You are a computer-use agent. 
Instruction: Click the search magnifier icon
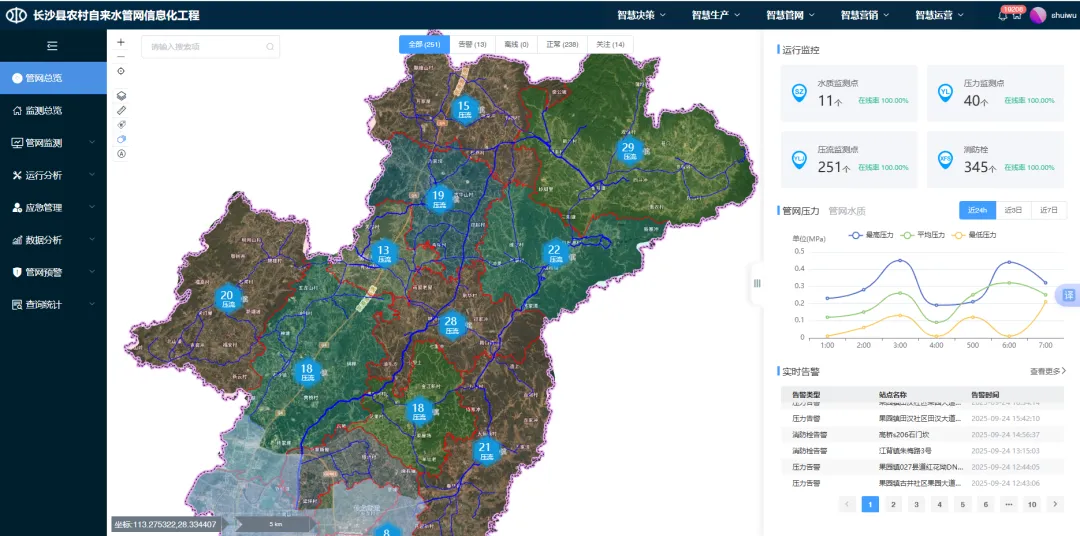point(270,47)
